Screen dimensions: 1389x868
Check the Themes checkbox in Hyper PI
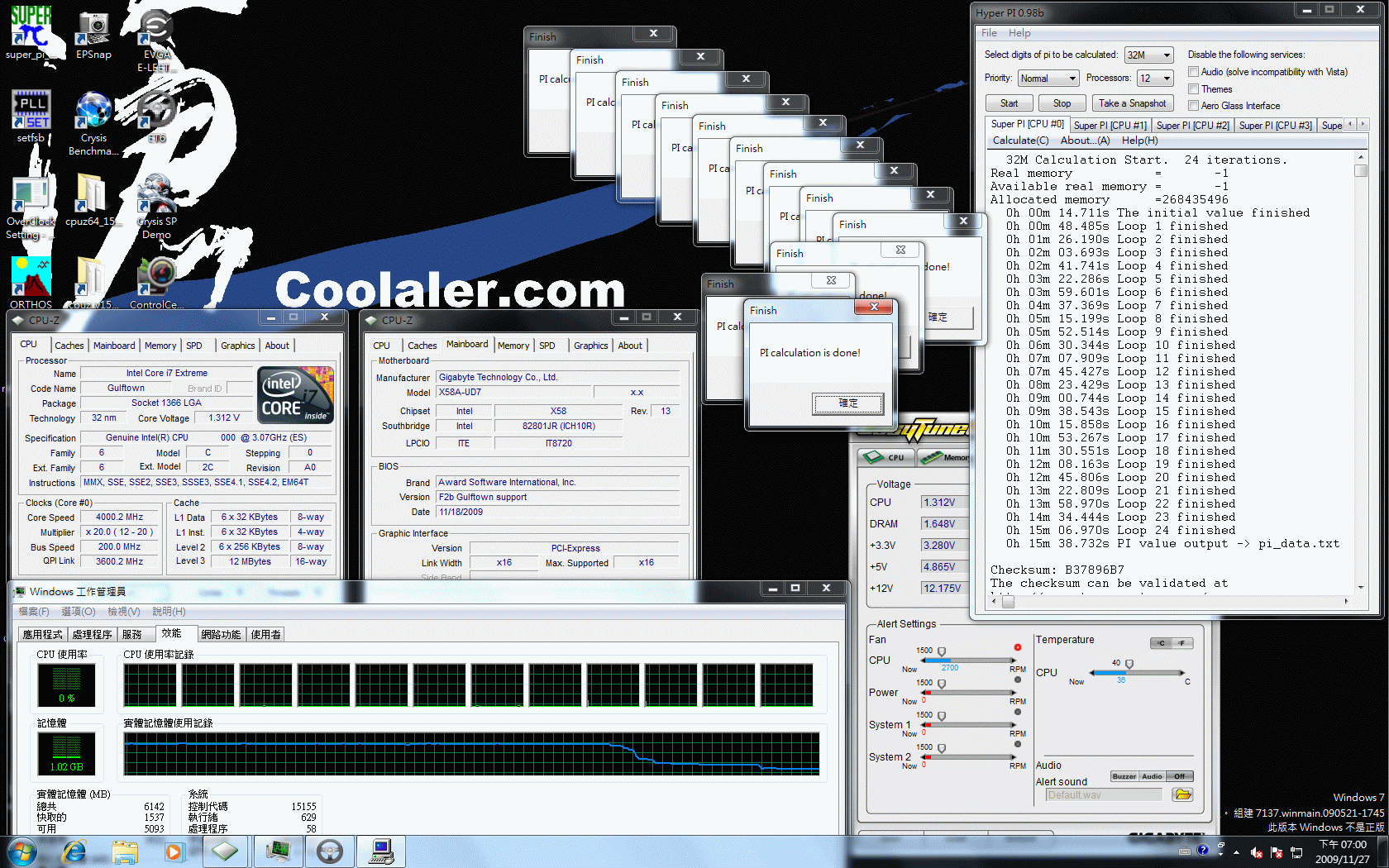click(x=1193, y=89)
